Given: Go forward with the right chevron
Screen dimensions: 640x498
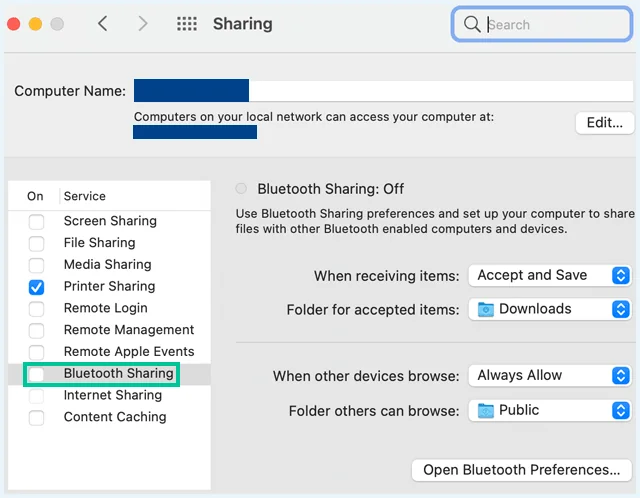Looking at the screenshot, I should coord(142,24).
